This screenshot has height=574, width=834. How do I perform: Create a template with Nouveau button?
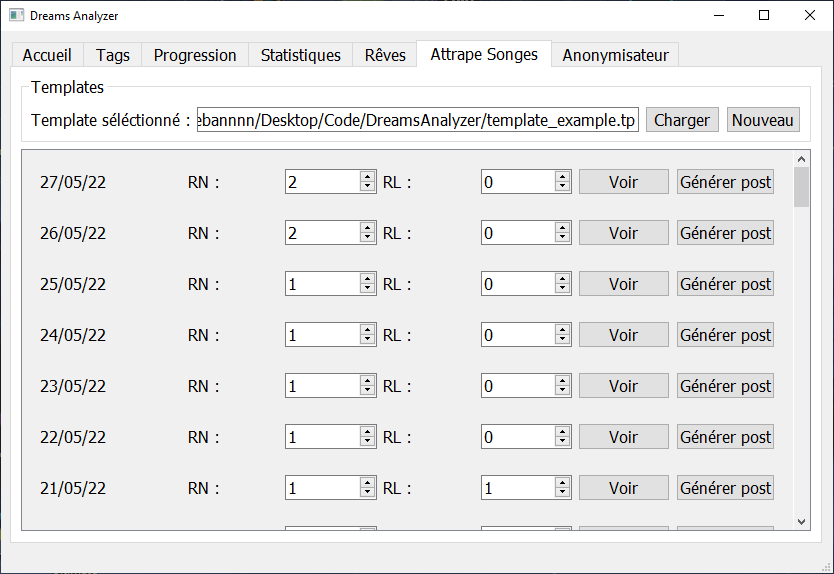763,120
